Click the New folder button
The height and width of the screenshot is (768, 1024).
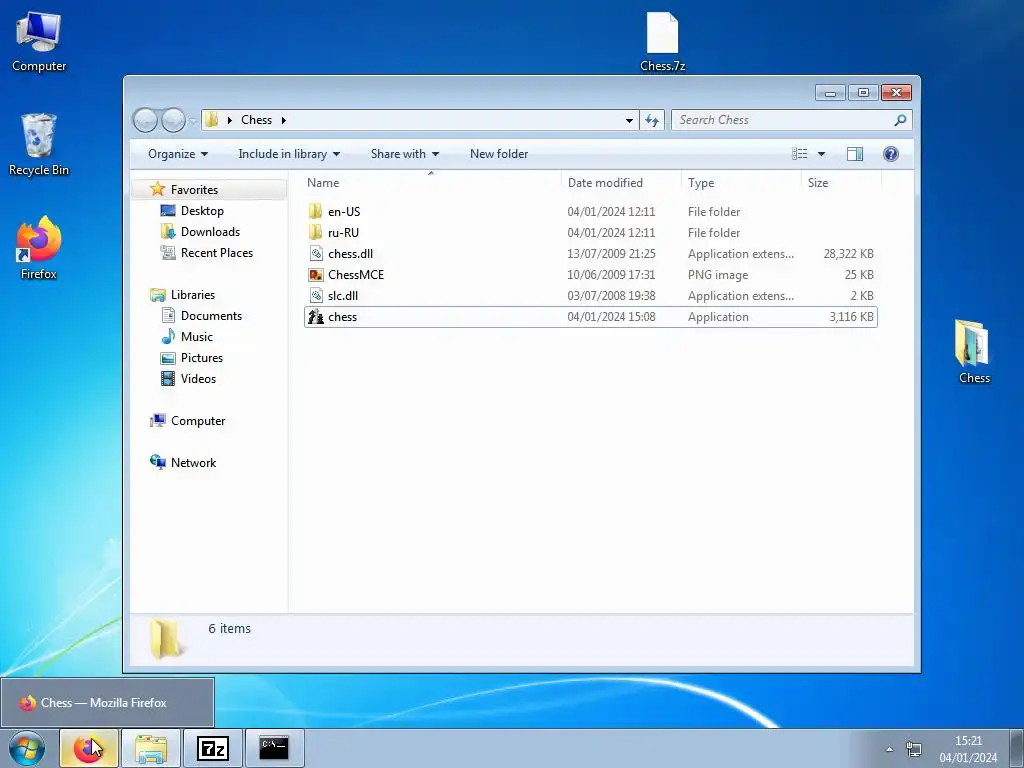tap(499, 154)
